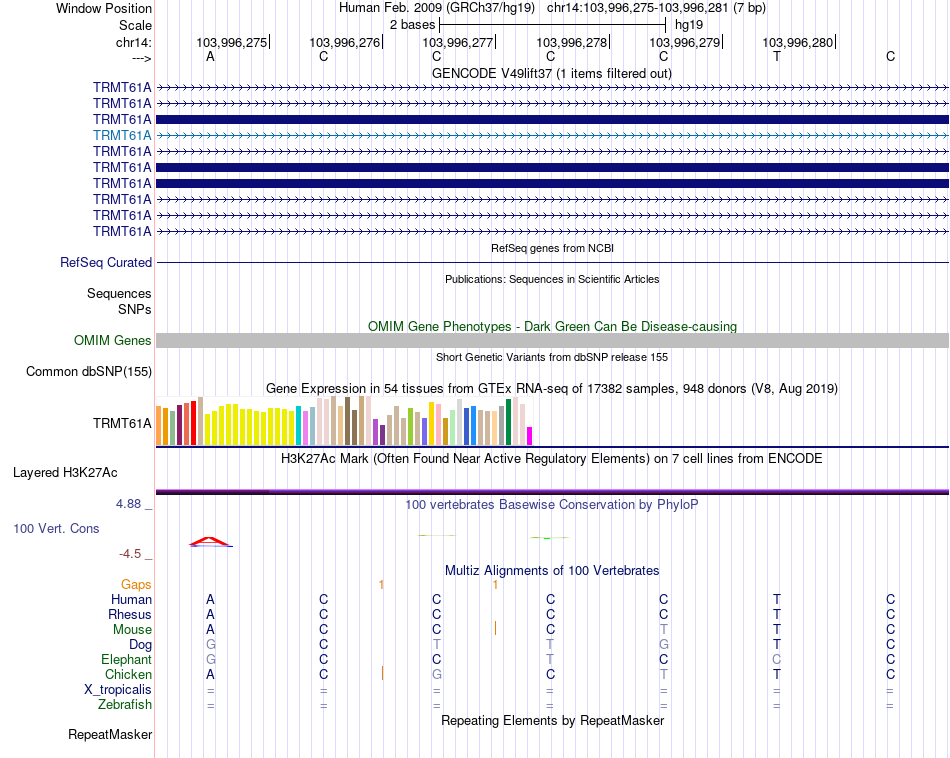
Task: Click TRMT61A label beside the GTEx bar chart
Action: pos(122,423)
